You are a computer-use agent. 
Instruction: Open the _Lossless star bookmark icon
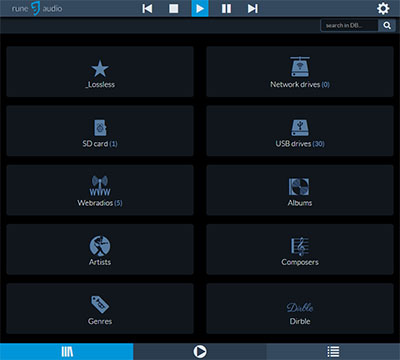(100, 68)
